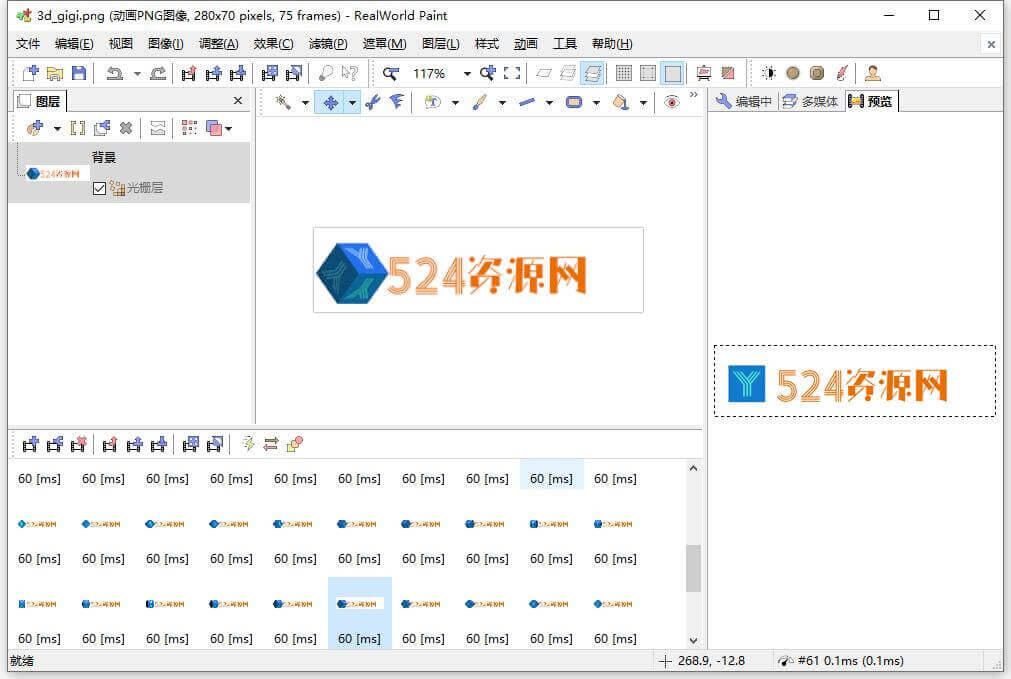Click the zoom-in magnifier with plus icon

[487, 73]
